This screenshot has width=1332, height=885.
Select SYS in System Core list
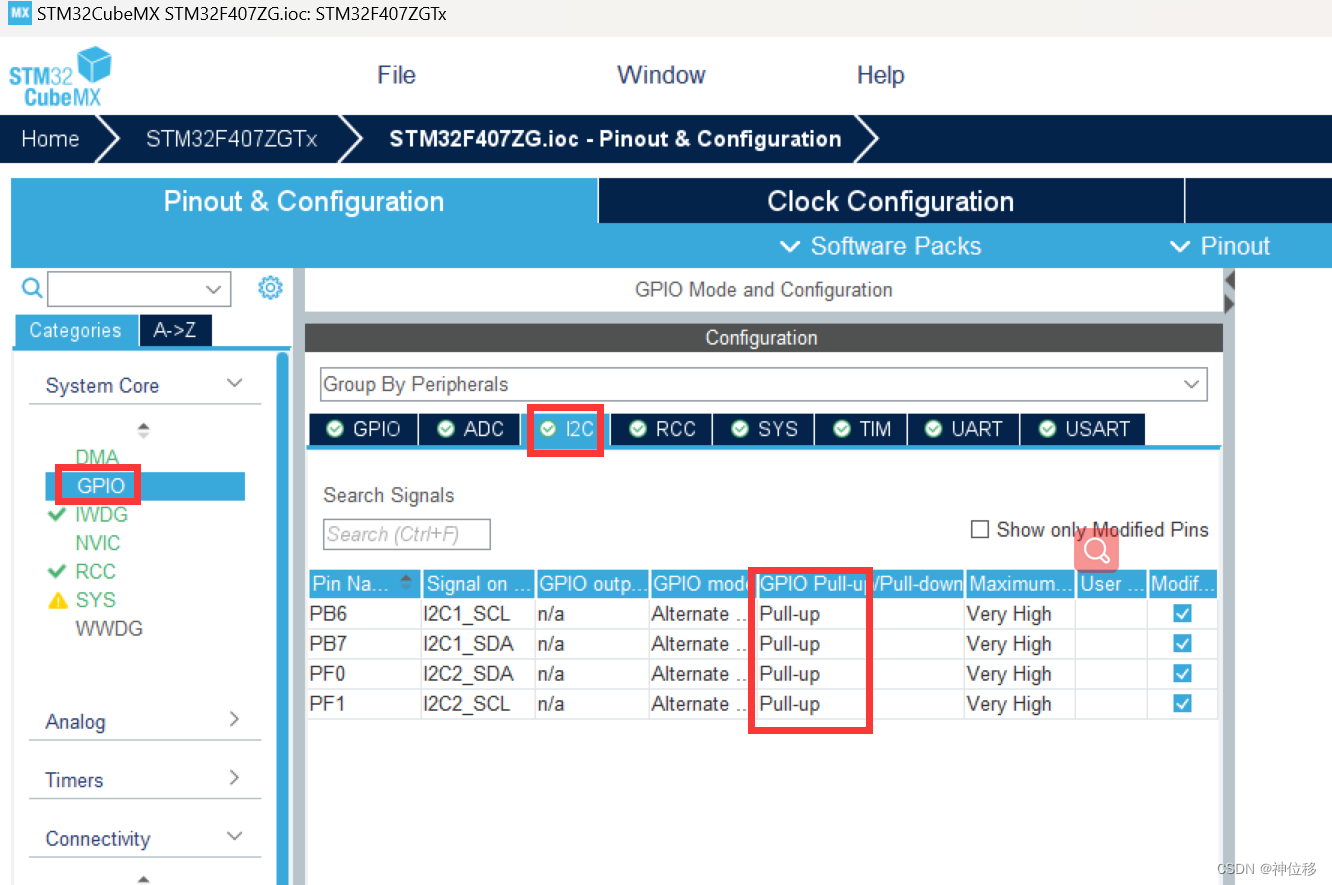[96, 600]
